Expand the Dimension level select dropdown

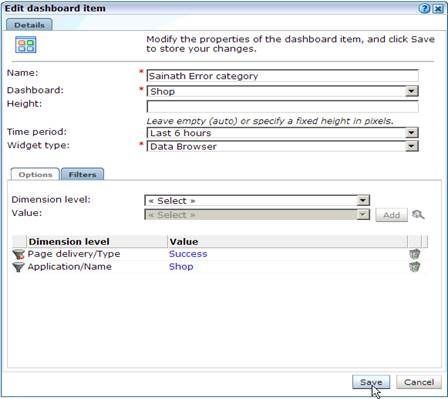257,201
